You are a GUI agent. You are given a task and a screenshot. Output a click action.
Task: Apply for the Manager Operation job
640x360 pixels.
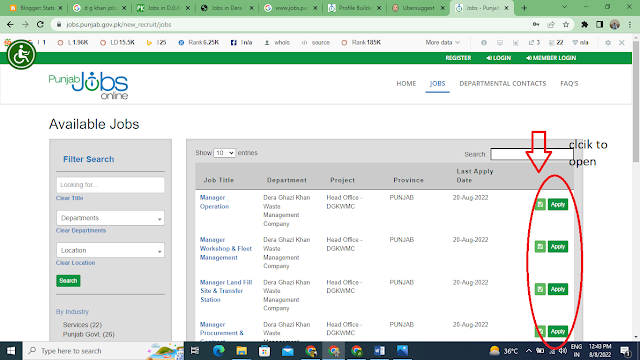point(558,204)
